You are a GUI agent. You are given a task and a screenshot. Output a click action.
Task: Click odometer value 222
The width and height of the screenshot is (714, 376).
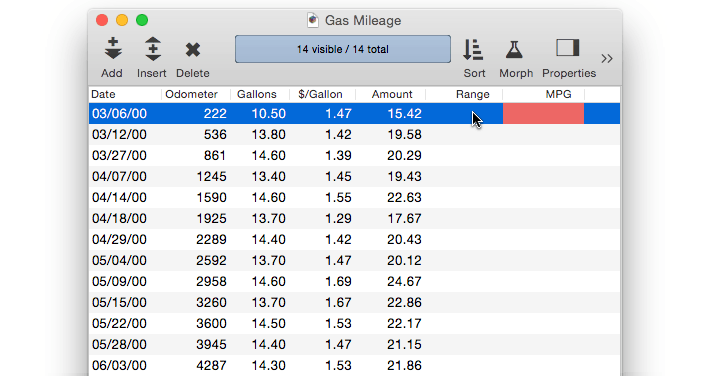coord(215,113)
